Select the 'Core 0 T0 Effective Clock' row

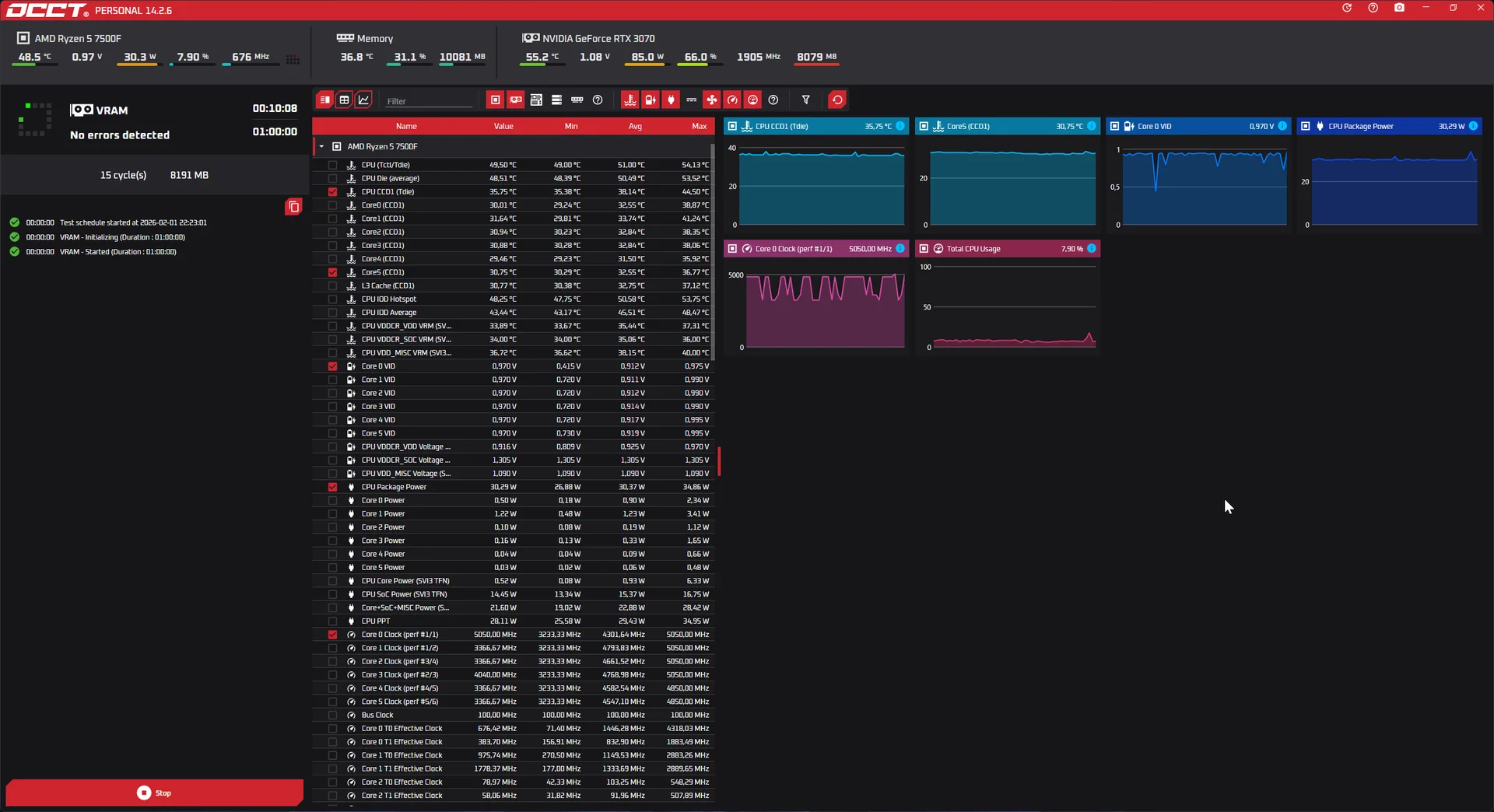point(514,729)
